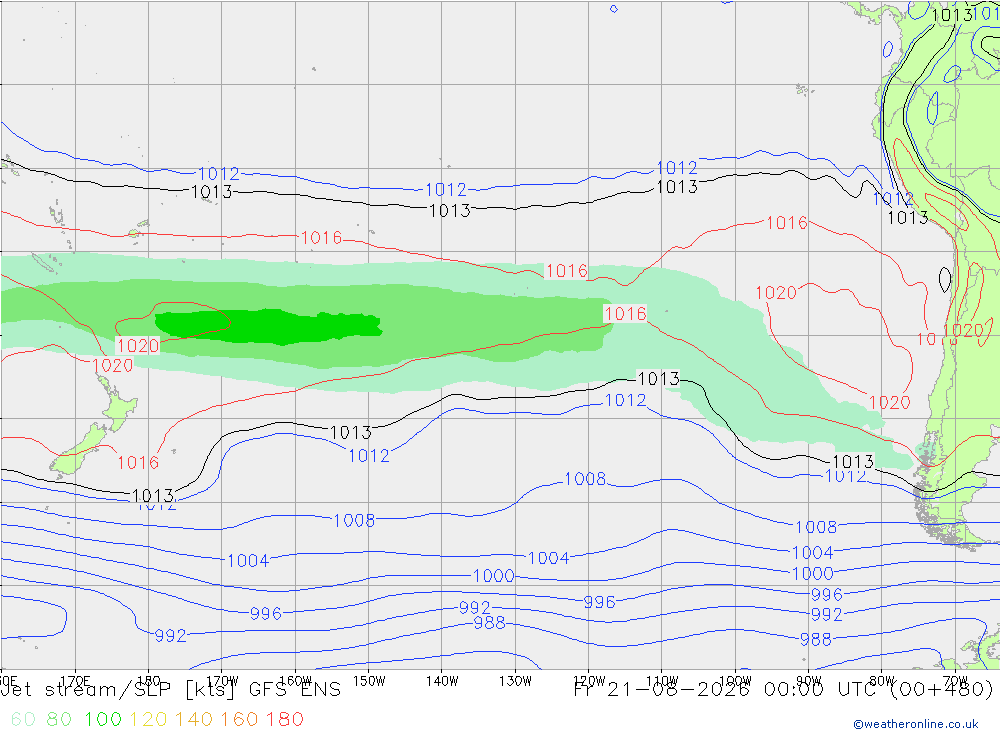
Task: Click the 170E longitude label
Action: [x=75, y=681]
